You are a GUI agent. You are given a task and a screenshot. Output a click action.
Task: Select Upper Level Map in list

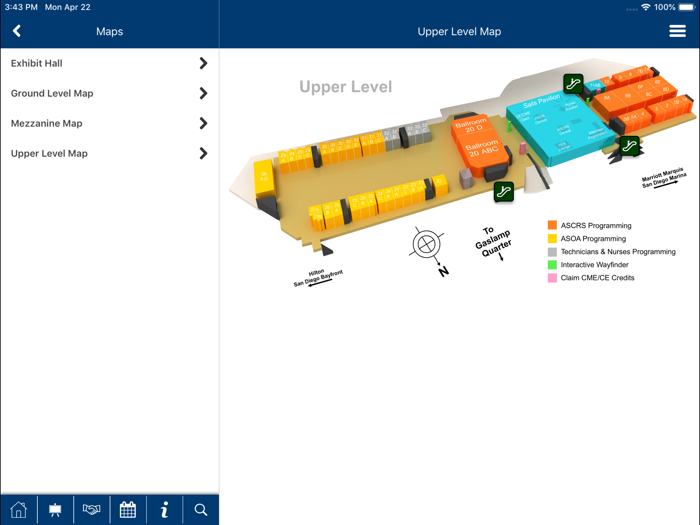point(50,153)
